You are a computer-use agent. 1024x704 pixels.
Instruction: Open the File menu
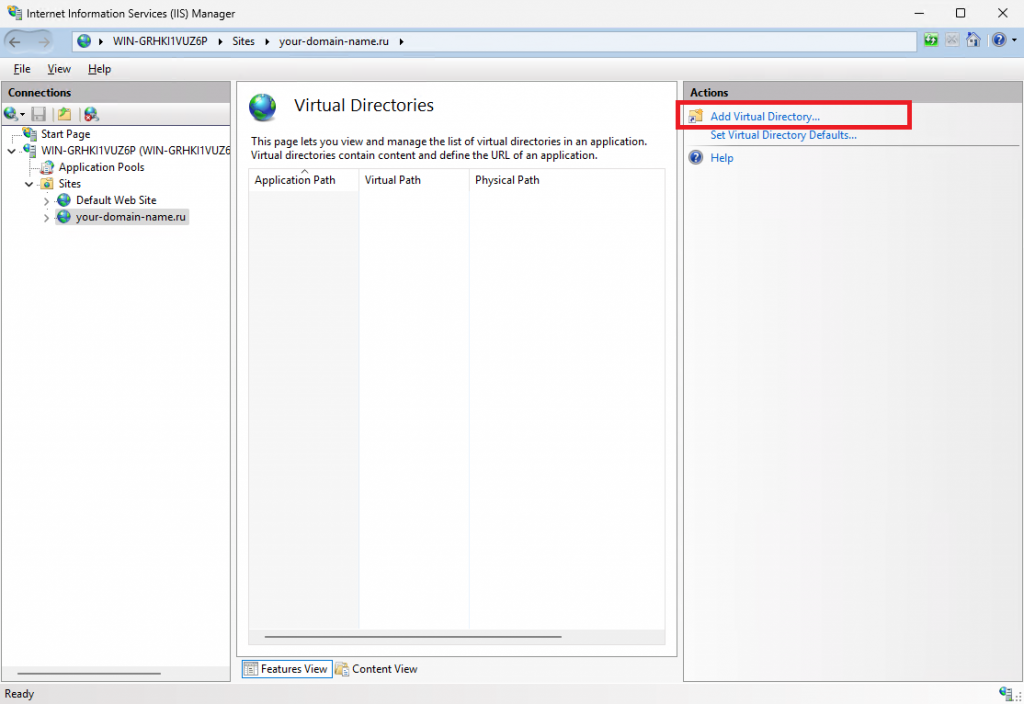click(22, 69)
